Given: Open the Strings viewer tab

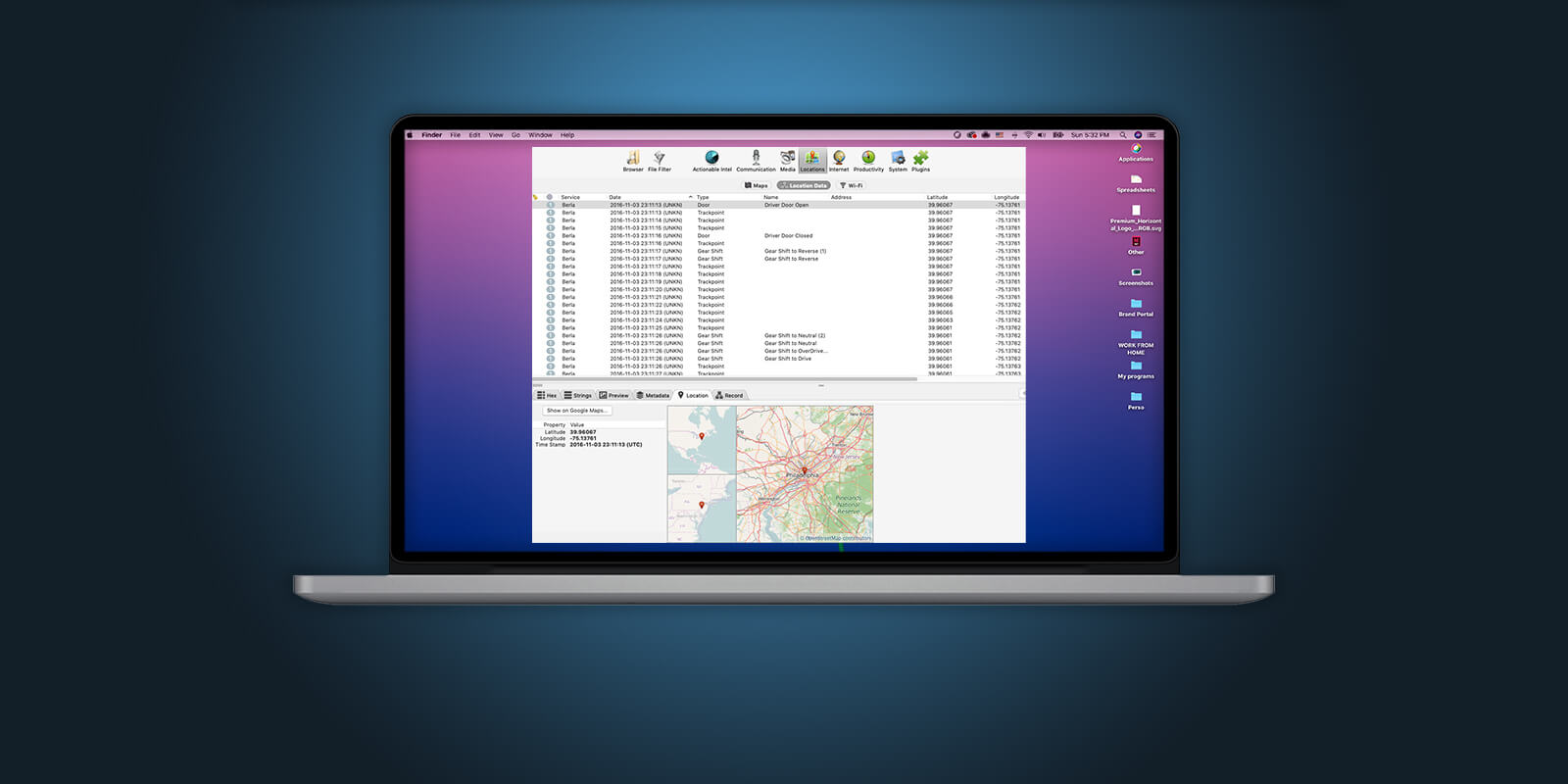Looking at the screenshot, I should pos(578,395).
